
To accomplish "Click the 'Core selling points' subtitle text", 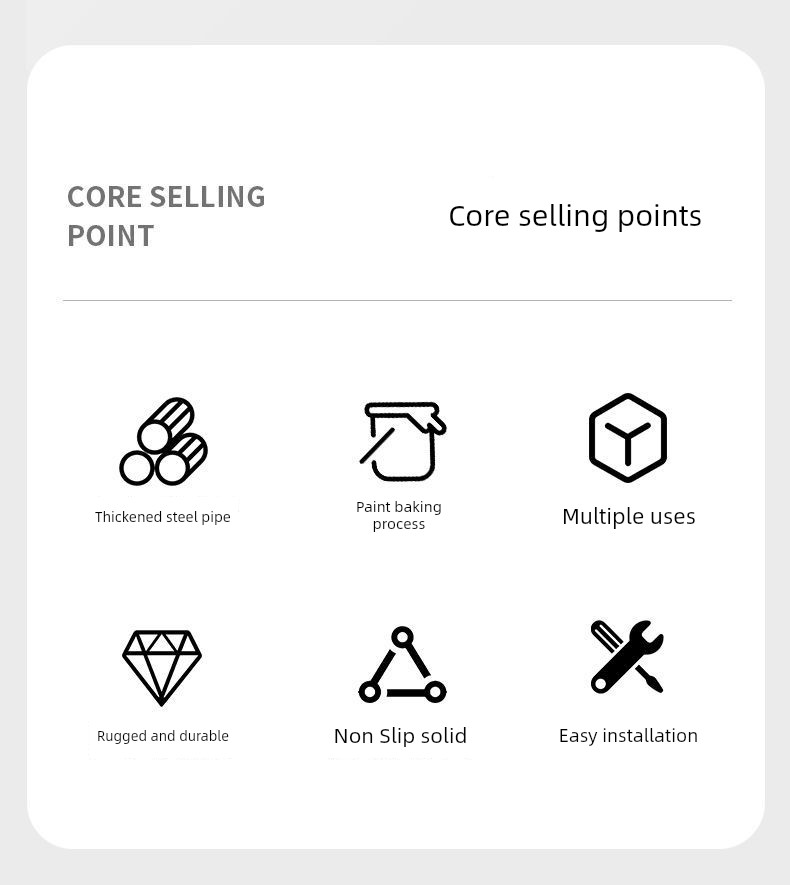I will point(574,216).
